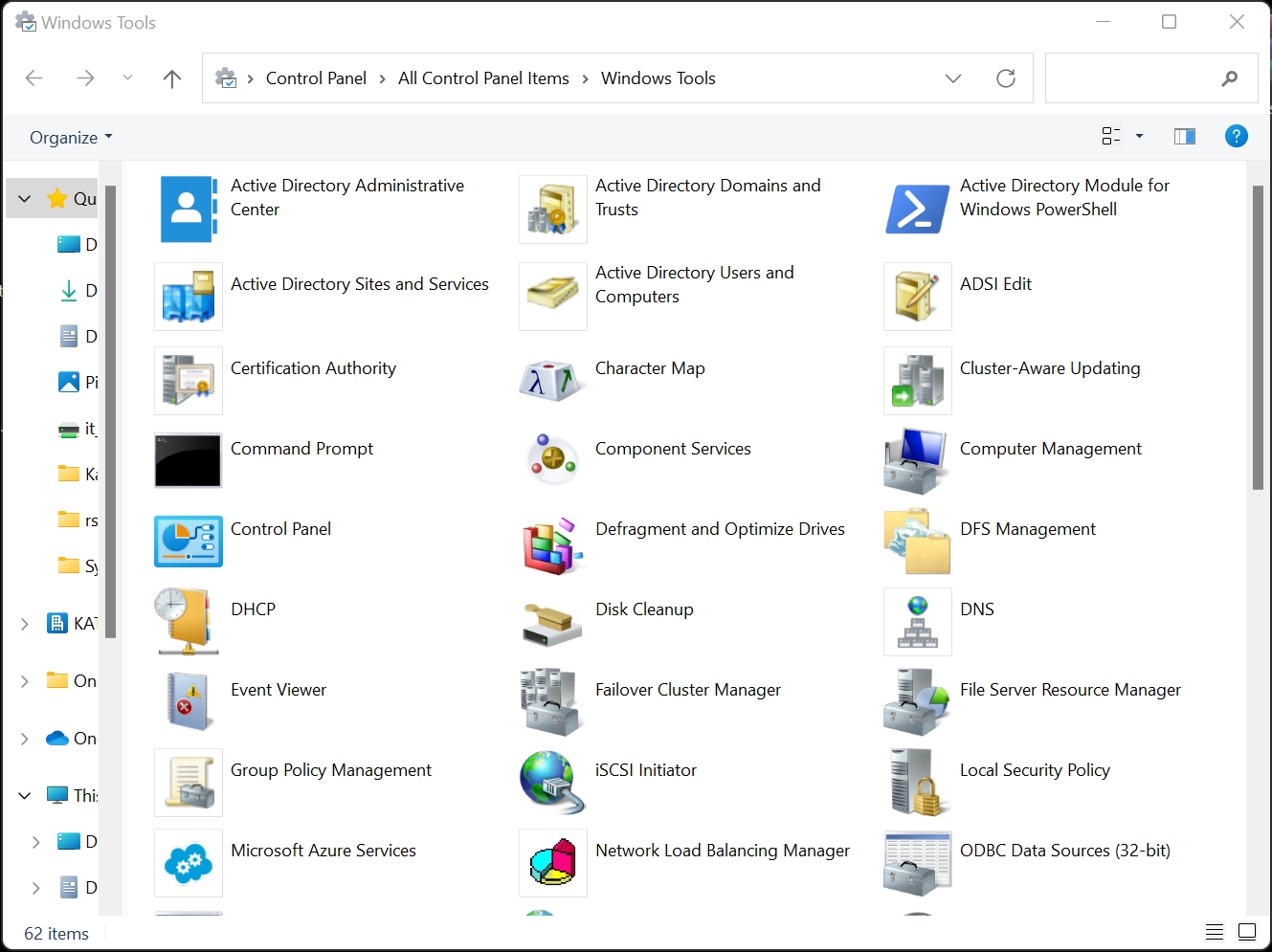Open Active Directory Administrative Center icon
Image resolution: width=1272 pixels, height=952 pixels.
click(x=189, y=209)
